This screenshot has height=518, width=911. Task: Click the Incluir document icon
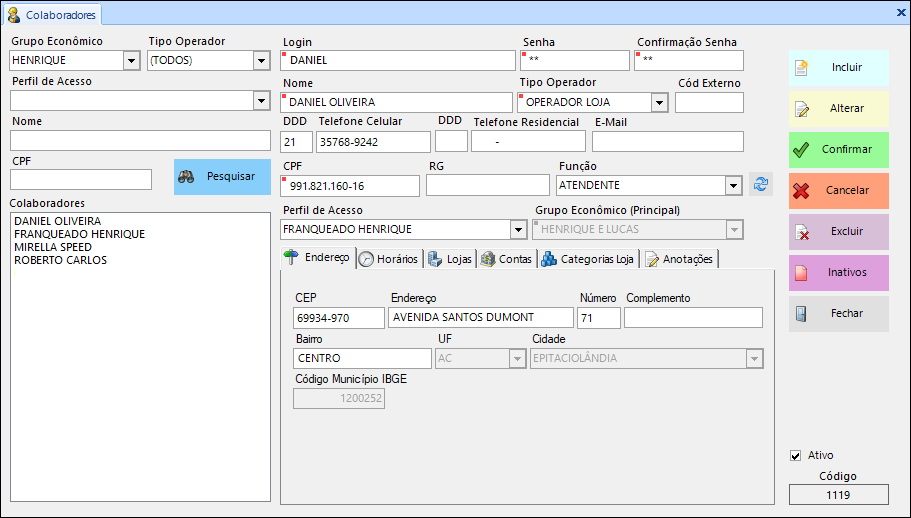click(x=800, y=68)
